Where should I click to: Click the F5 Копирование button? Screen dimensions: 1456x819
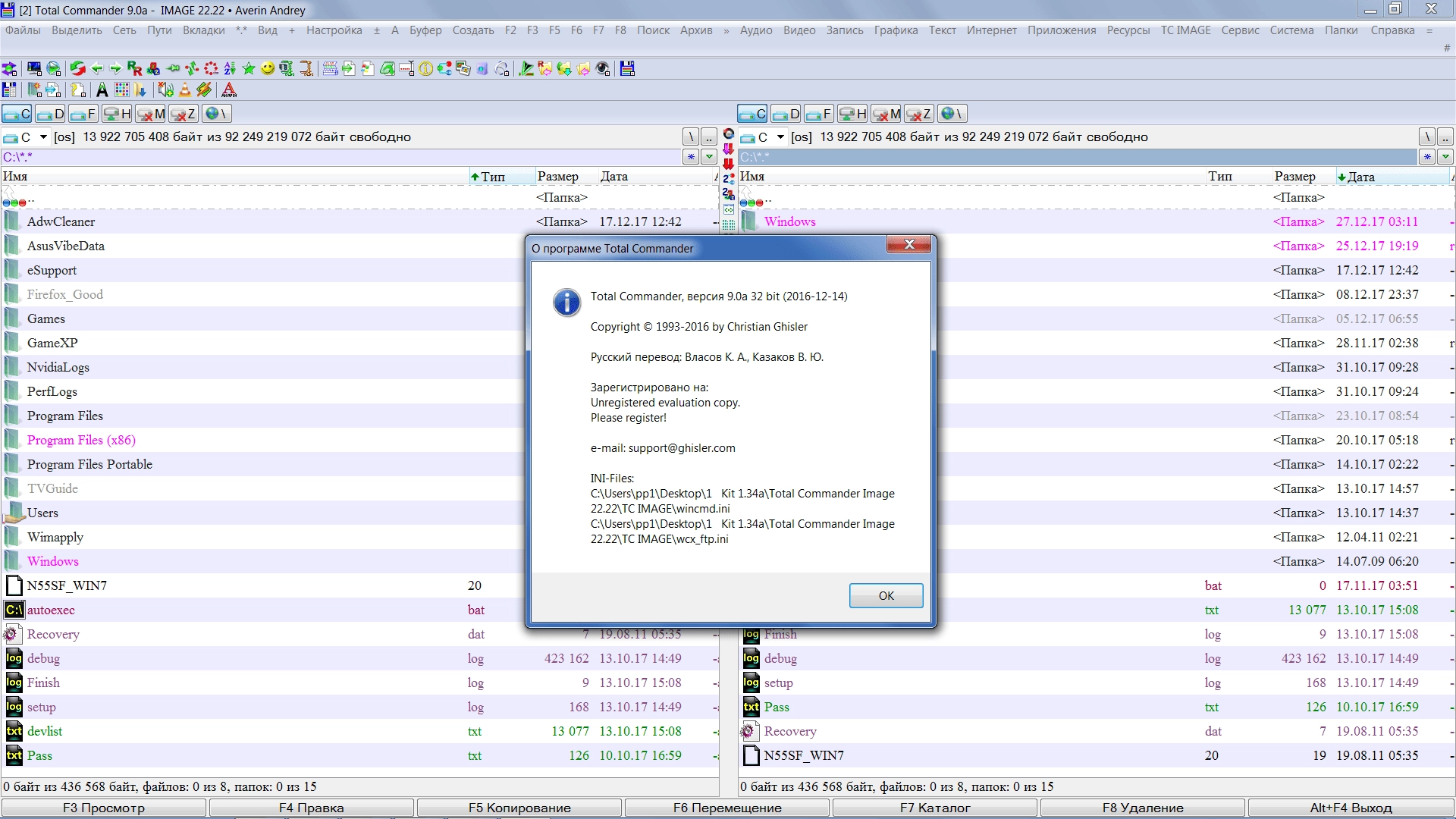click(519, 808)
